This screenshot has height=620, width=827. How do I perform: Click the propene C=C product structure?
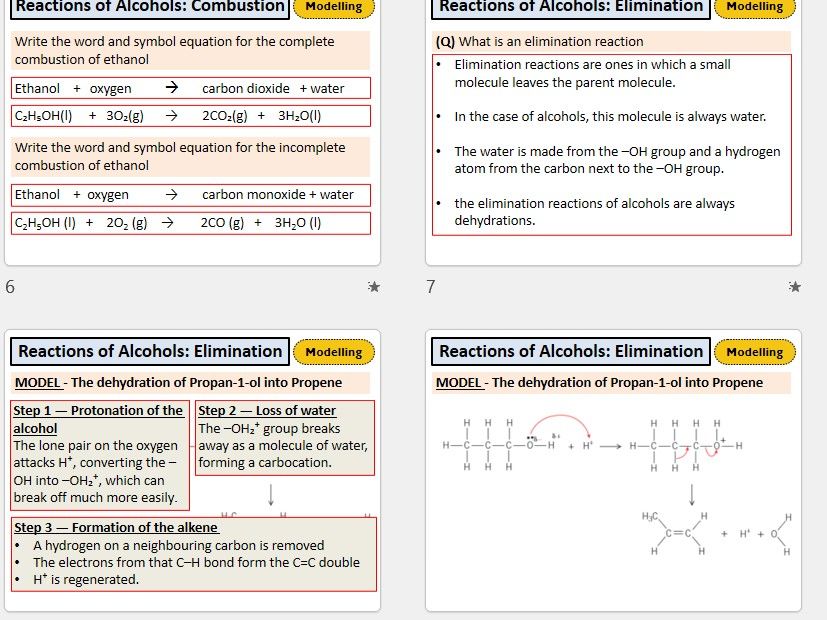[675, 533]
